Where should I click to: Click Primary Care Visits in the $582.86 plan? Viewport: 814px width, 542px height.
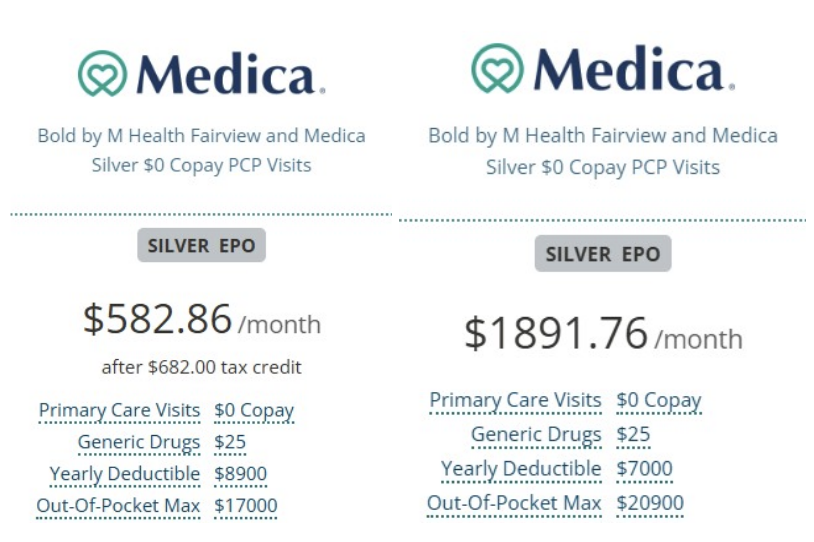120,410
